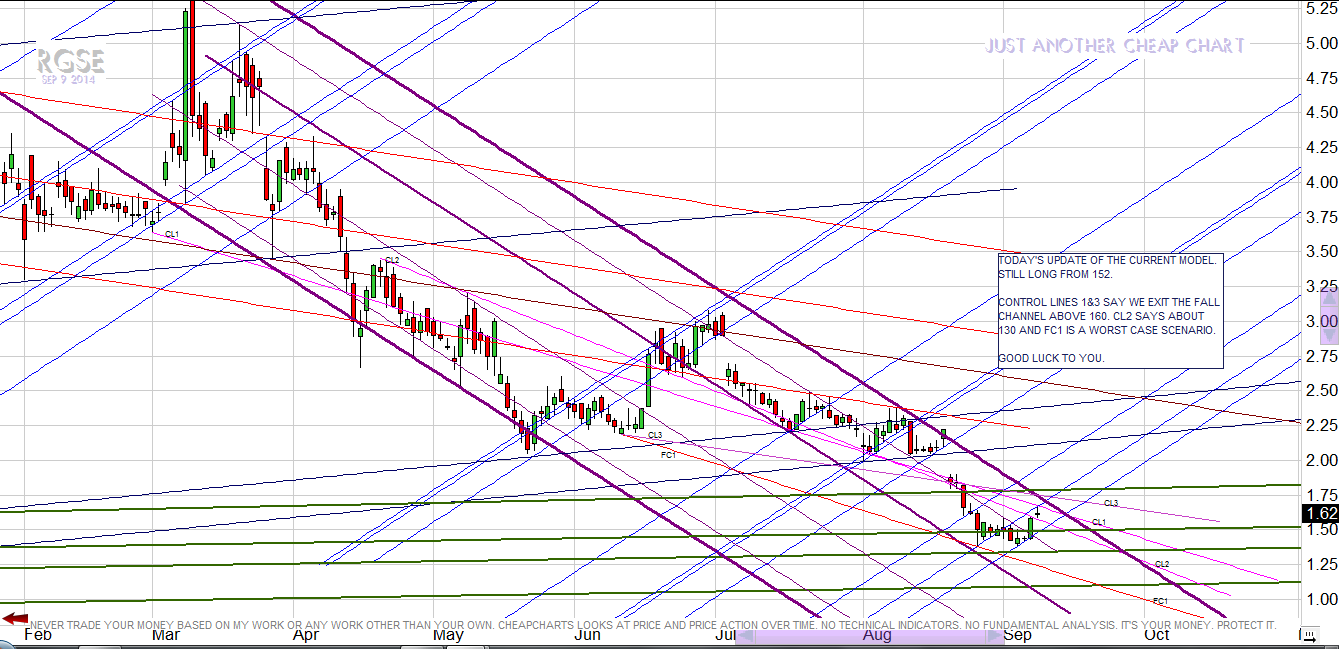Click the red left-arrow scroll-back icon

click(14, 619)
